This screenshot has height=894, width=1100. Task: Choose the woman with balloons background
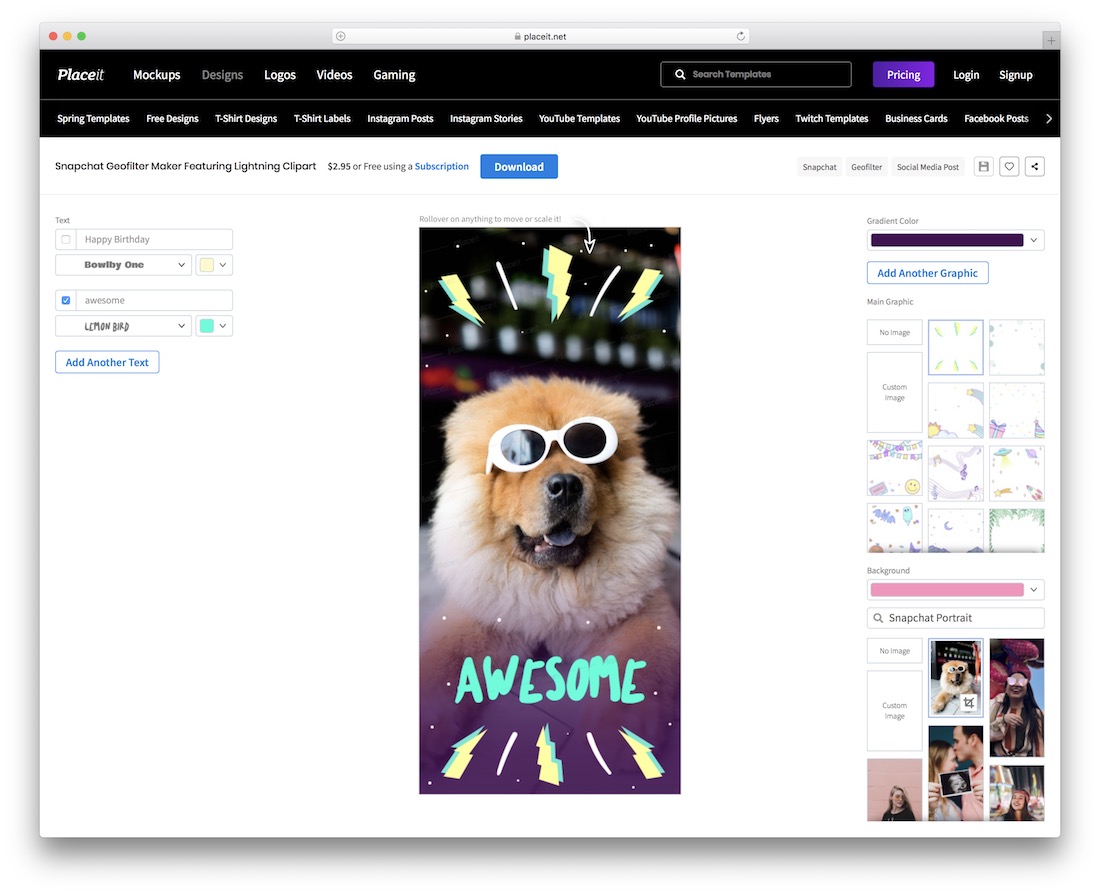click(1017, 698)
